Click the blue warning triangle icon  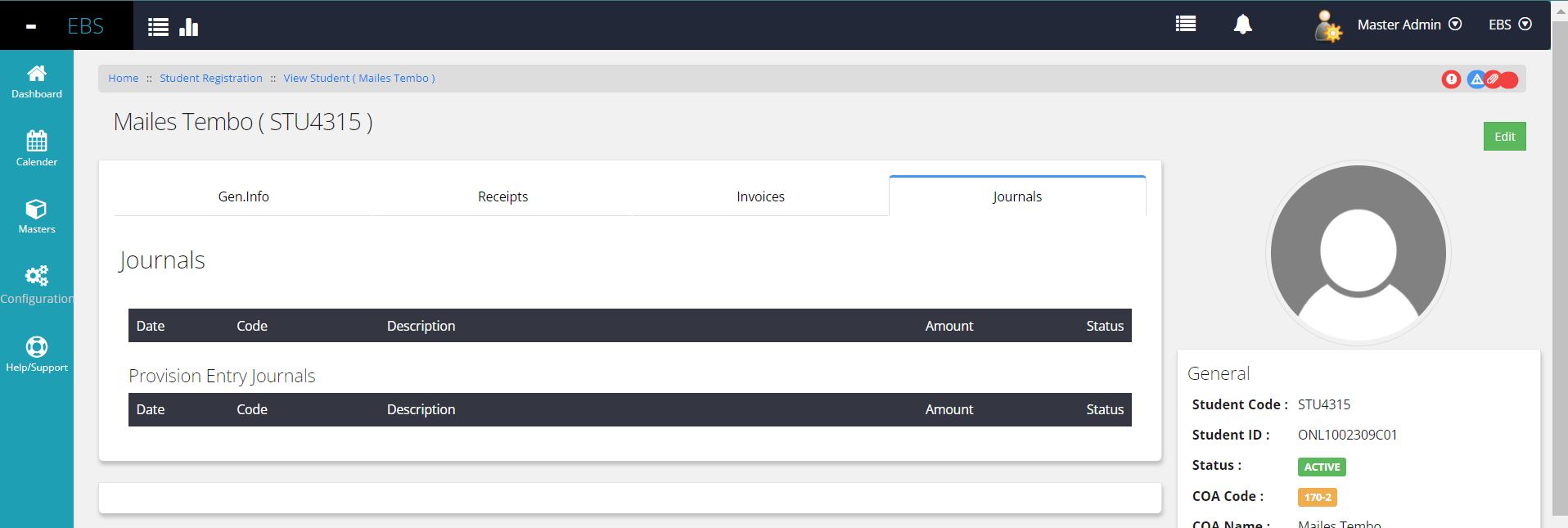pyautogui.click(x=1476, y=79)
